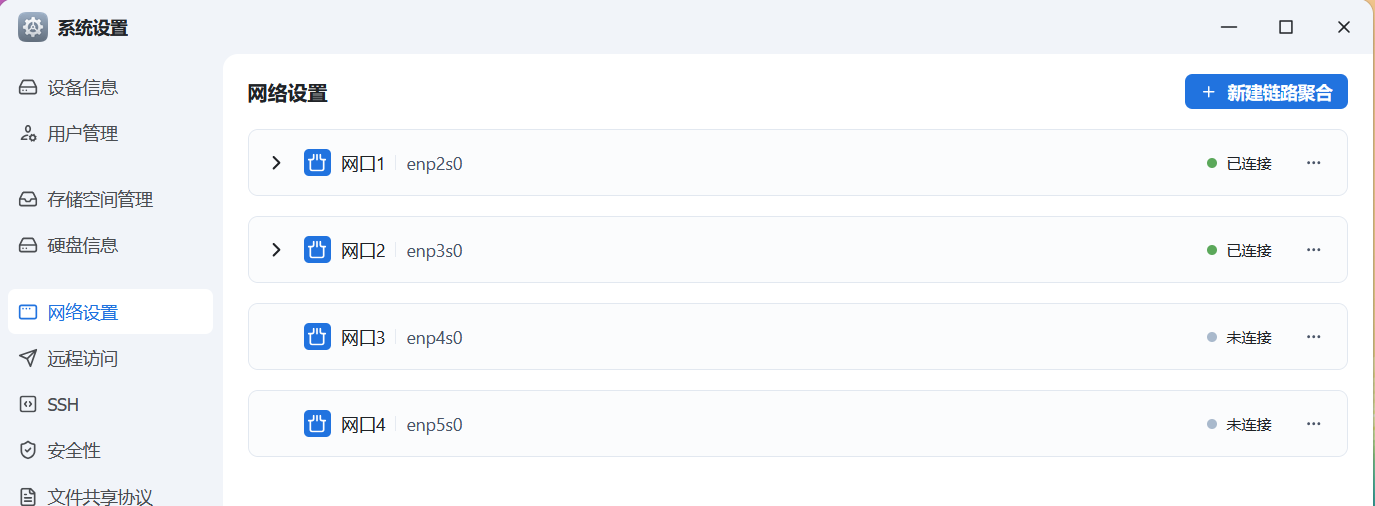1375x506 pixels.
Task: Open more options for 网口1
Action: [1314, 163]
